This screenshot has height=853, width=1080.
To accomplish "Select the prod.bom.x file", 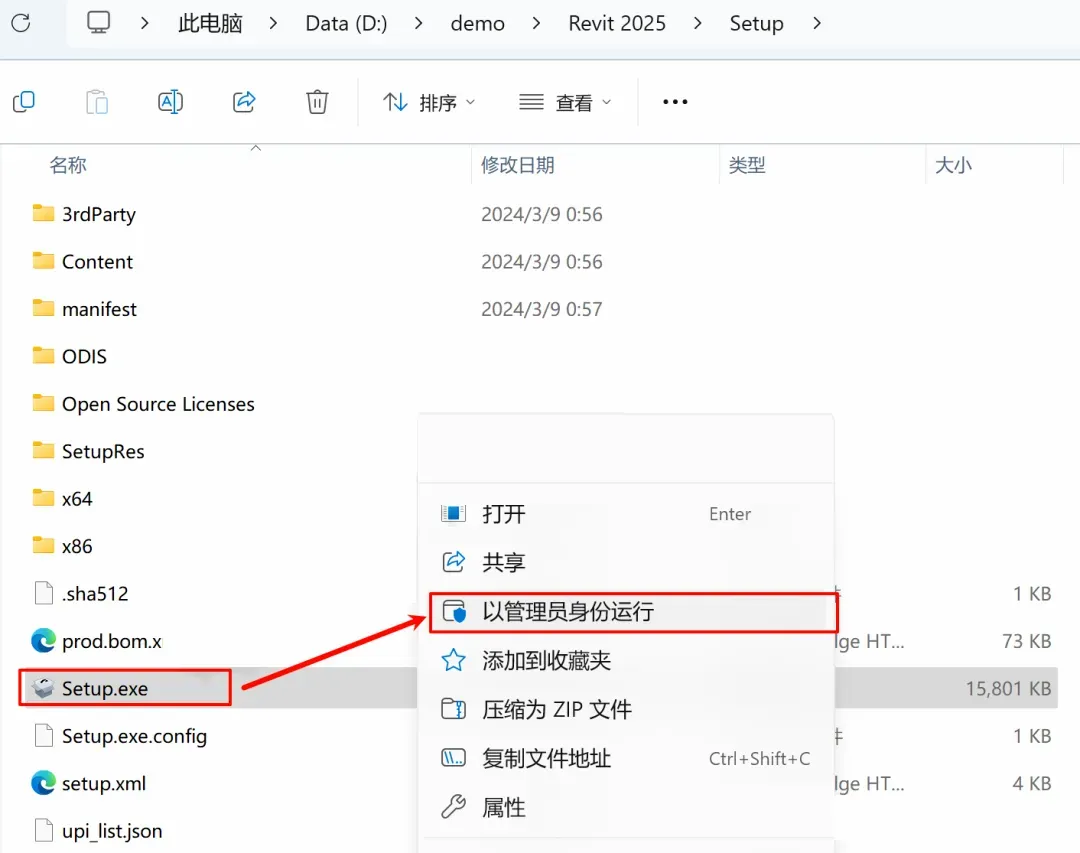I will 112,641.
